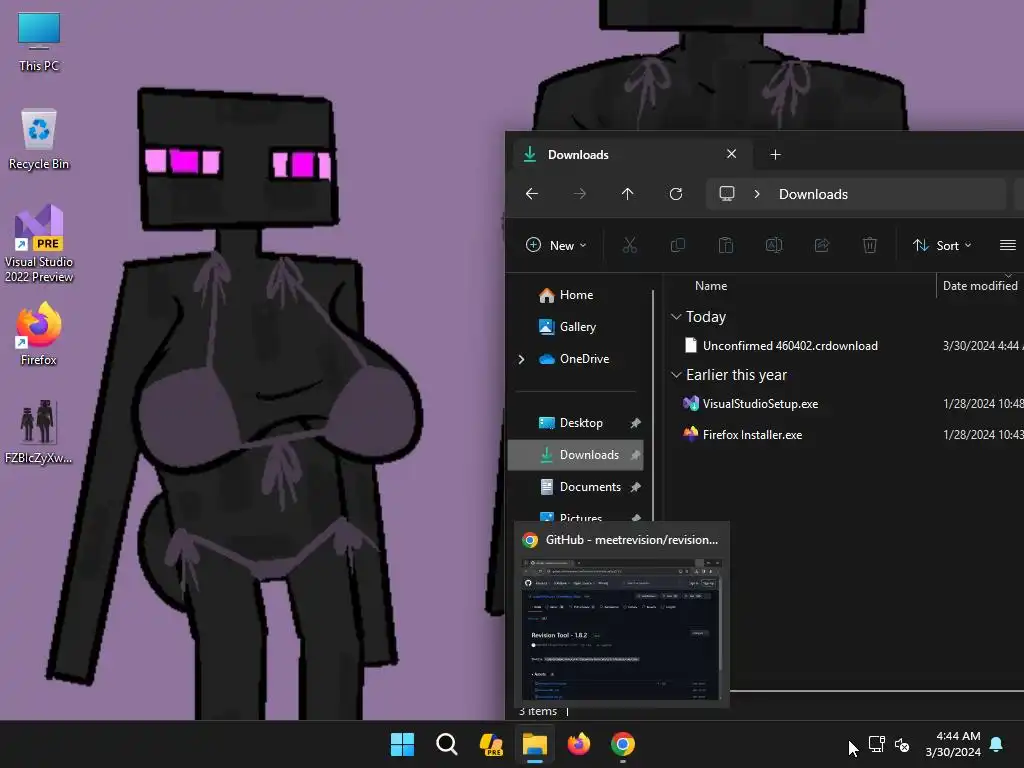The image size is (1024, 768).
Task: Open Desktop quick access folder
Action: click(581, 423)
